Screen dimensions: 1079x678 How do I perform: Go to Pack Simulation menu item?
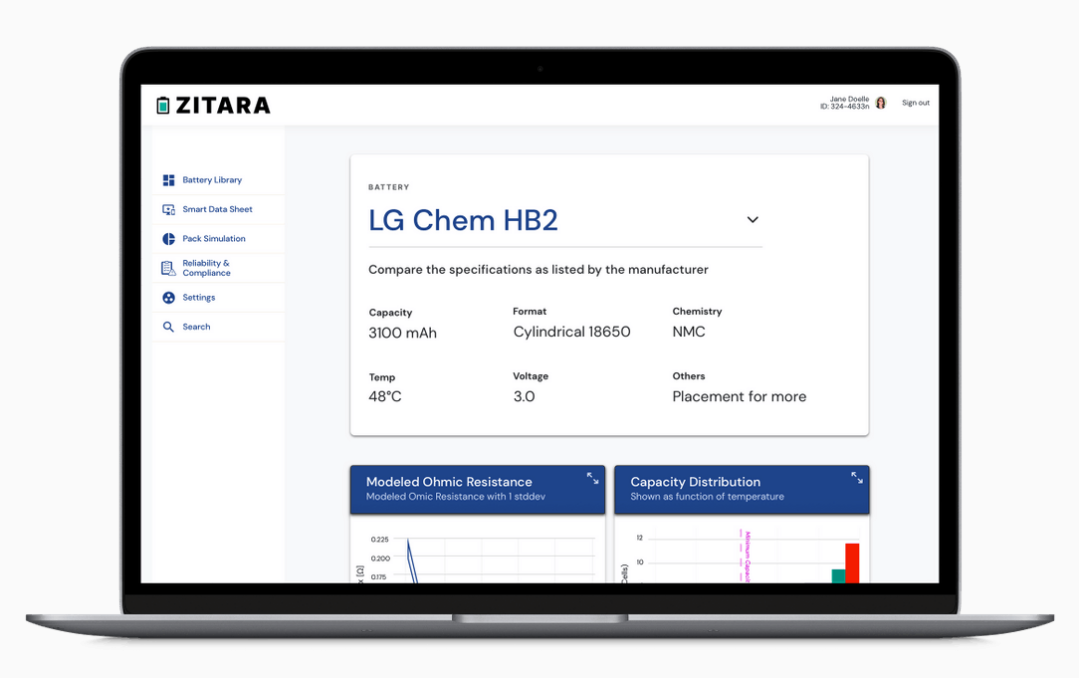(214, 239)
